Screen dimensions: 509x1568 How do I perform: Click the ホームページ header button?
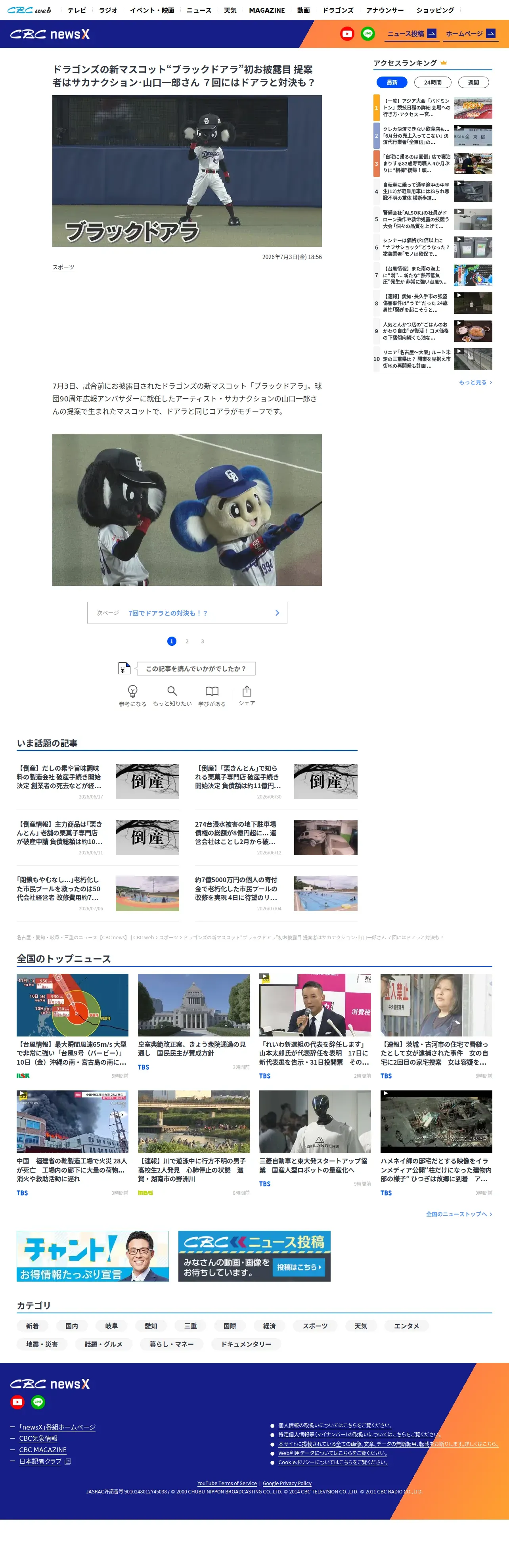470,34
